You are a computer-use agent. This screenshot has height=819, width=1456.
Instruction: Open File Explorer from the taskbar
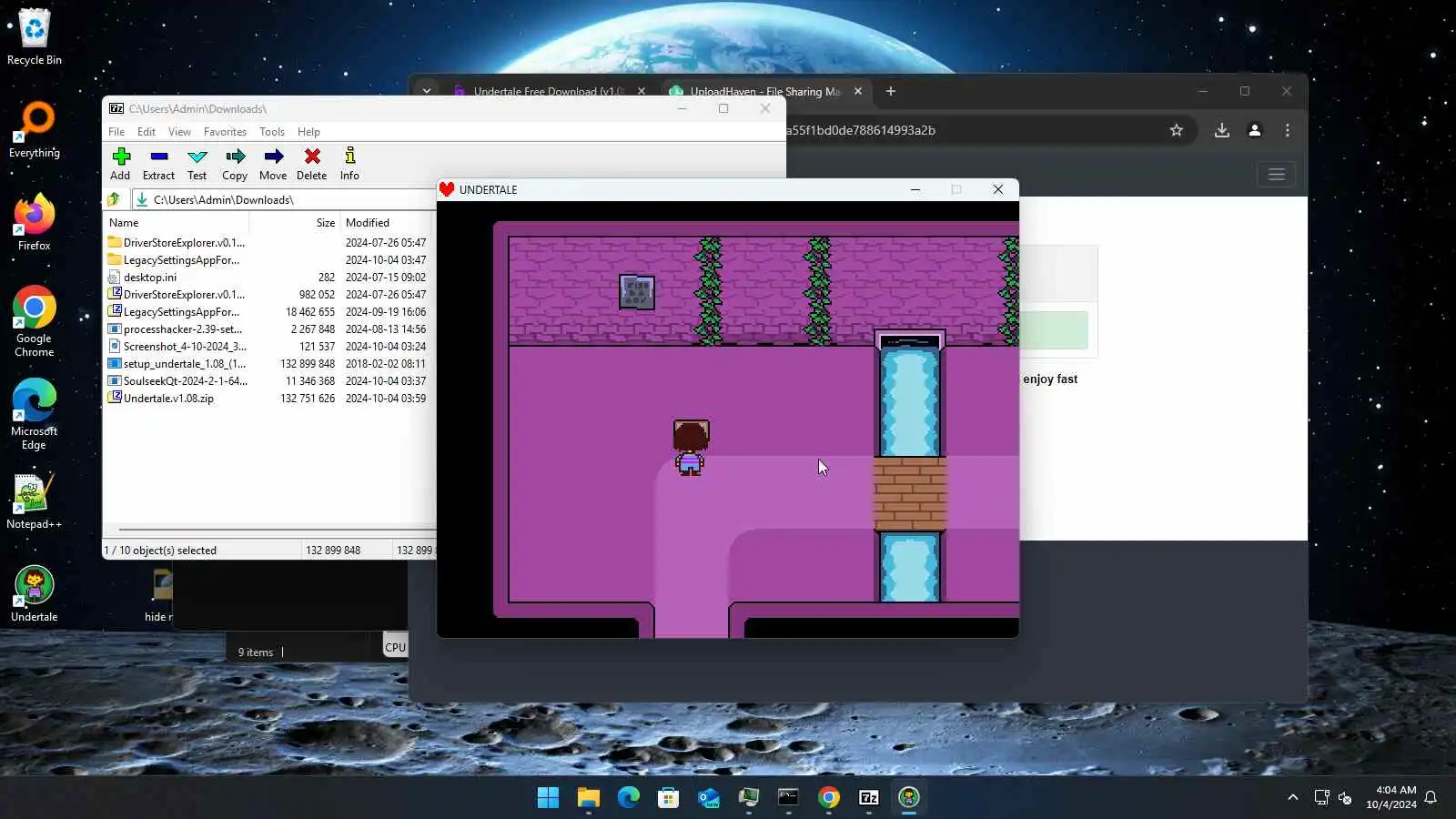click(x=588, y=798)
